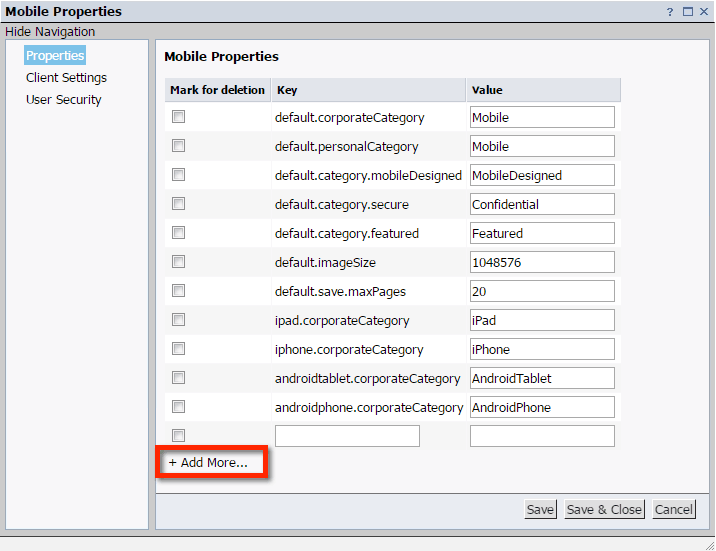Click value field containing Confidential

pos(542,204)
